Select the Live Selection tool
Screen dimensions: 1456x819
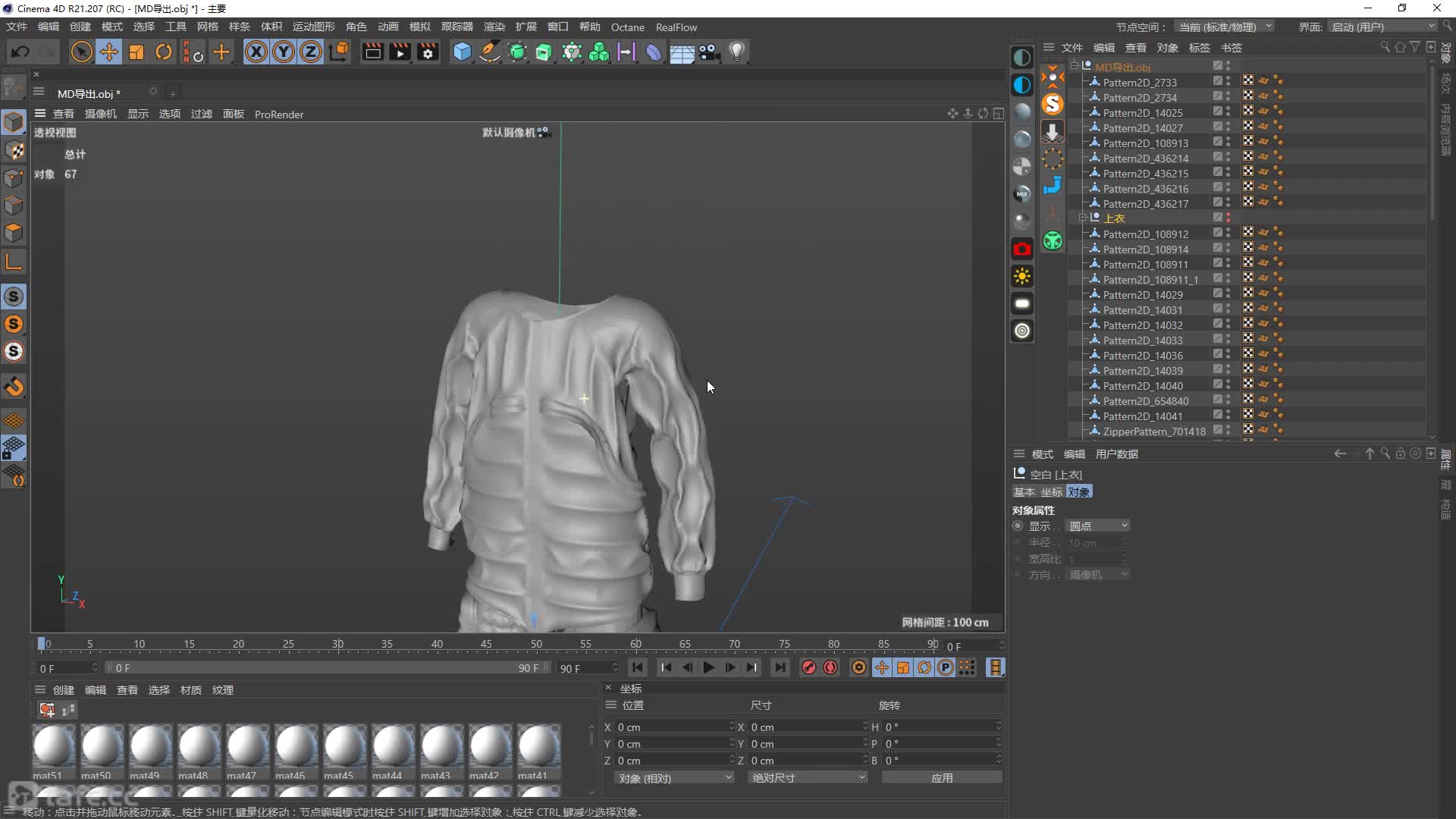(x=81, y=52)
